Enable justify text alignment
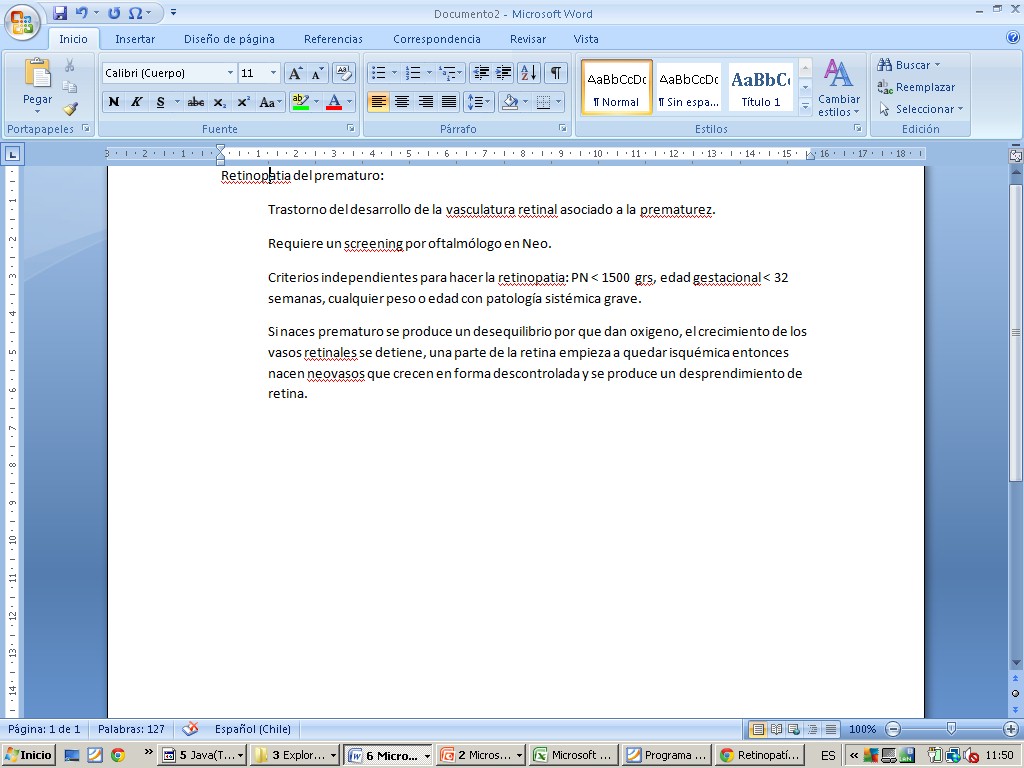The width and height of the screenshot is (1024, 768). point(449,102)
